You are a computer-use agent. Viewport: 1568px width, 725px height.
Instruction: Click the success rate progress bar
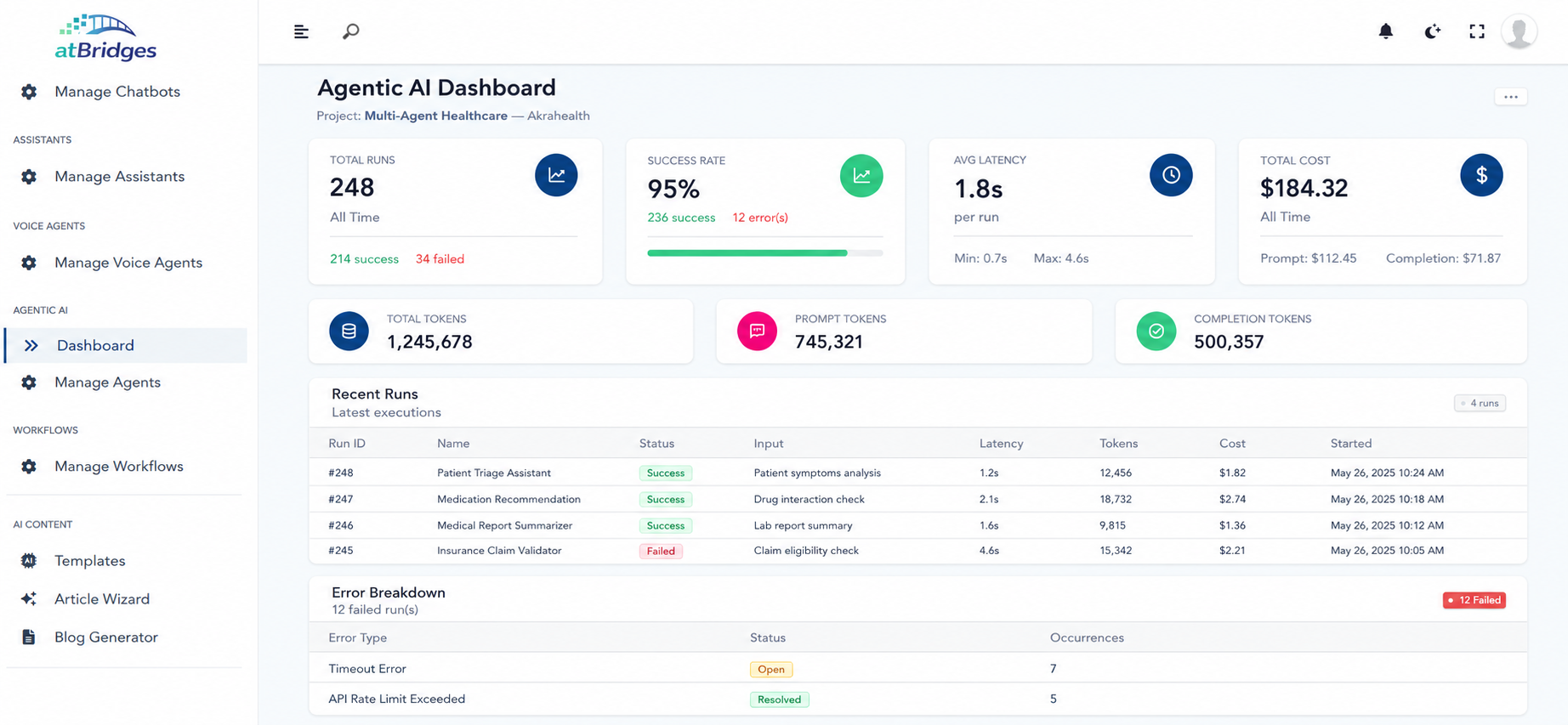click(x=764, y=252)
